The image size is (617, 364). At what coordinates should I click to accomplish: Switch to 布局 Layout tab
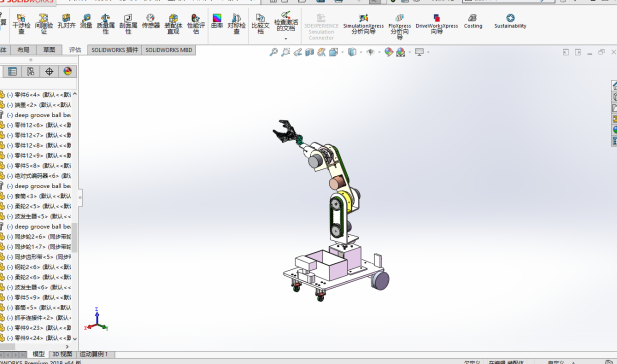coord(23,50)
